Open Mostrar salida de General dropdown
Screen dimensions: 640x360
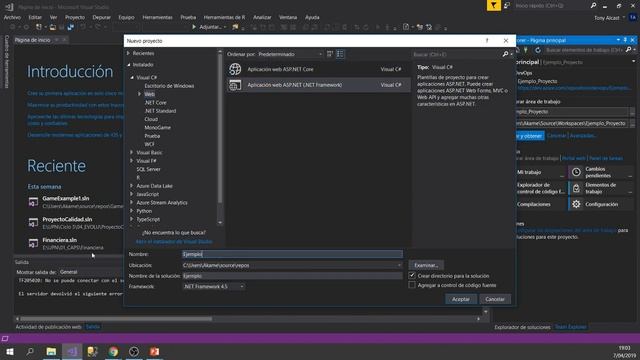click(90, 272)
